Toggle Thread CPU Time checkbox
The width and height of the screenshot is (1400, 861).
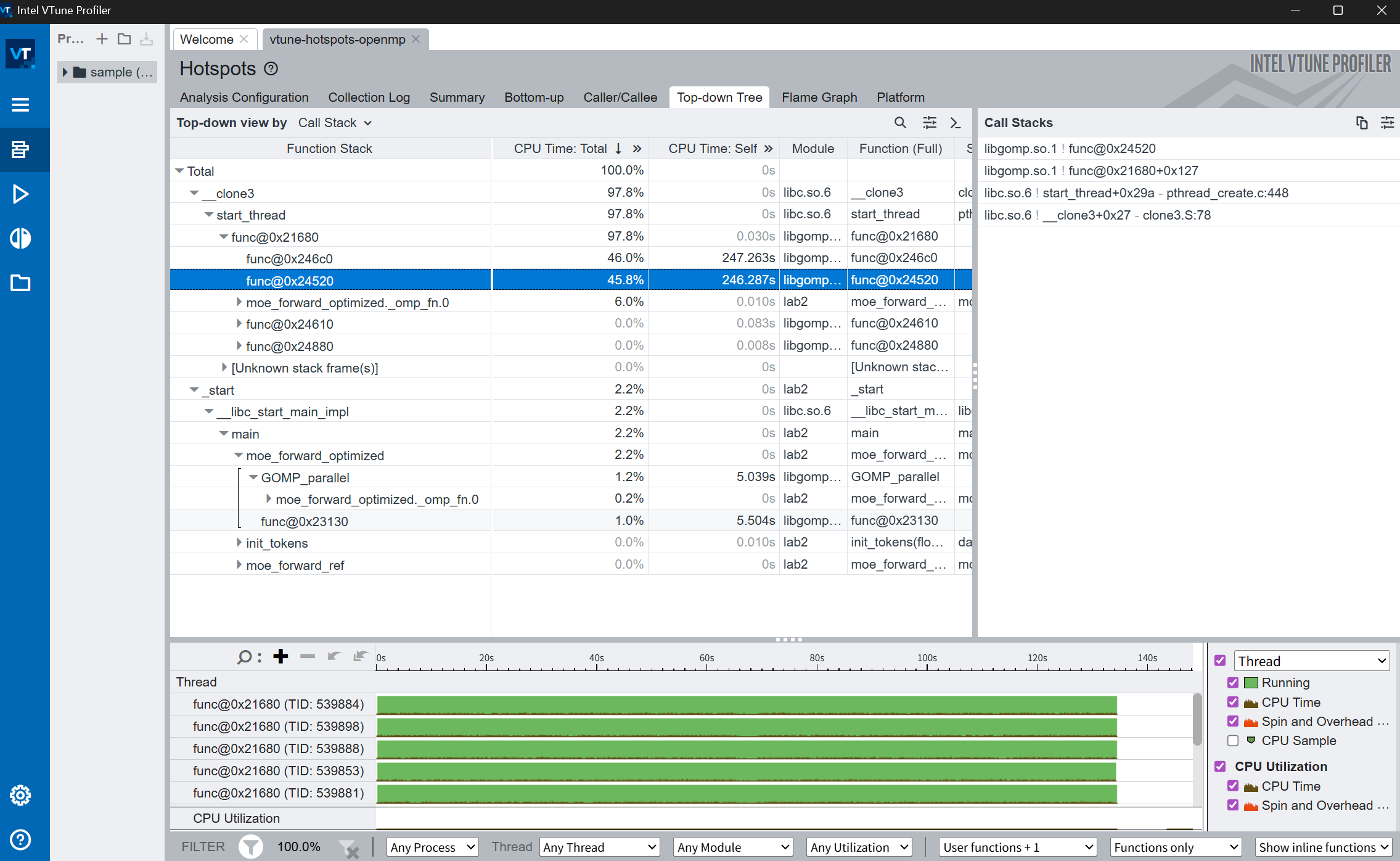point(1233,702)
